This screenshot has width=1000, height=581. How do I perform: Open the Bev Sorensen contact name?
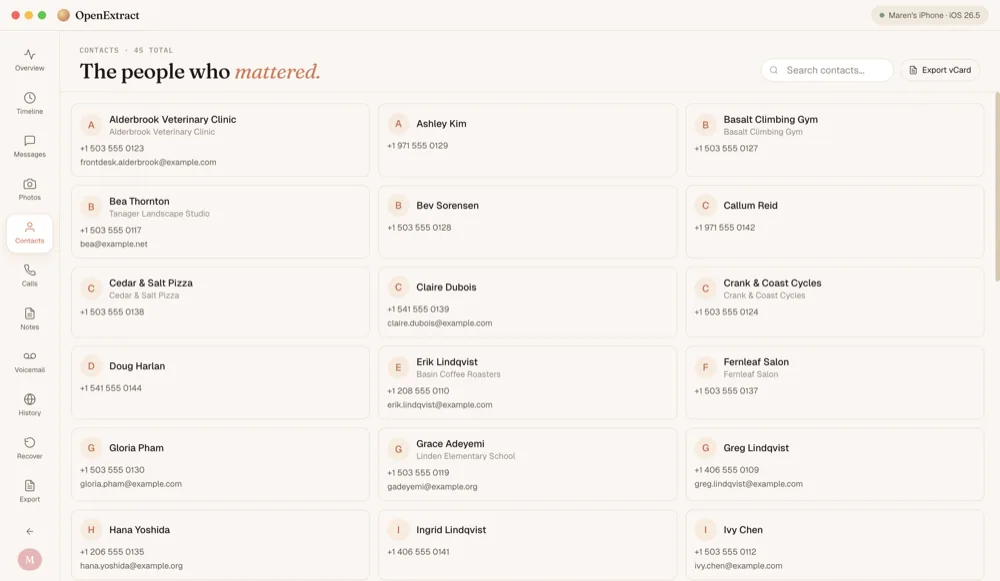[x=447, y=205]
